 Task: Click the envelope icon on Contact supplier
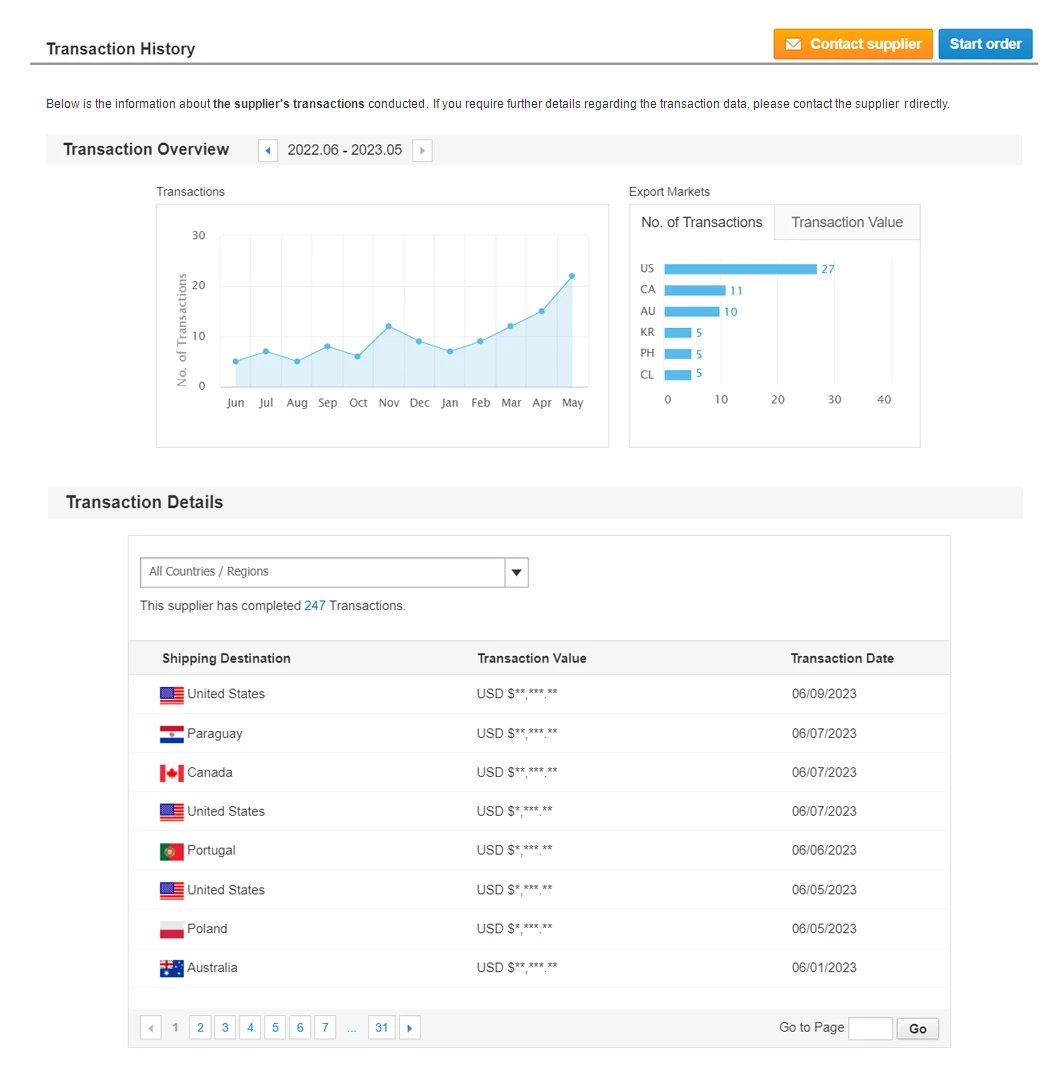coord(793,44)
